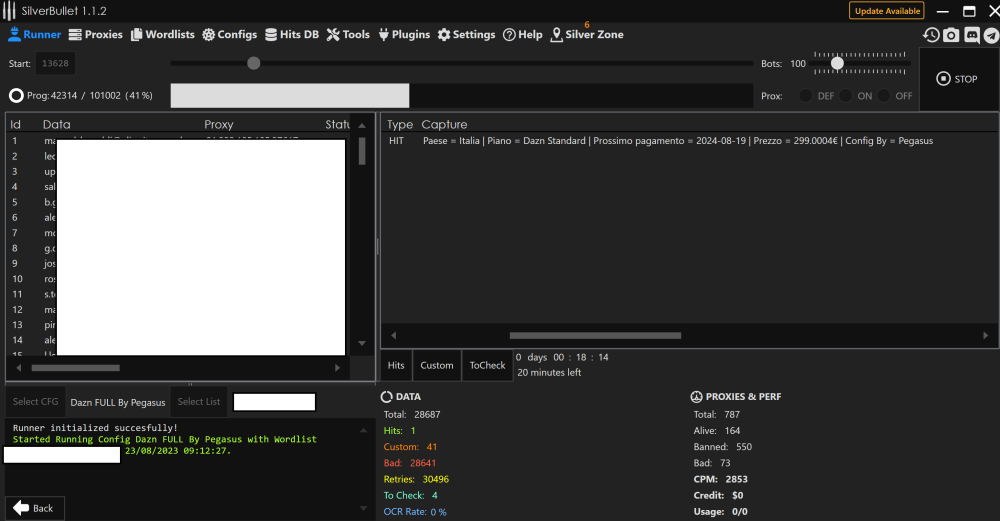Screen dimensions: 1000x521
Task: Open the Telegram paper plane icon
Action: click(x=990, y=35)
